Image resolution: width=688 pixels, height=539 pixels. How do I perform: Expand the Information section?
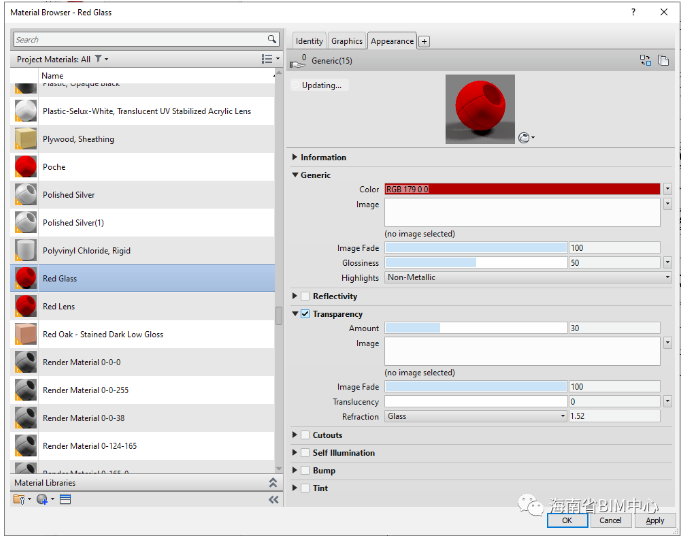point(295,157)
